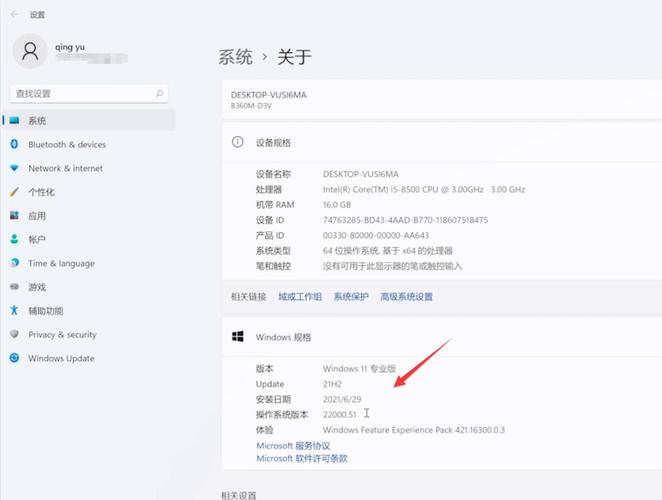Viewport: 662px width, 500px height.
Task: Click the 设备 ID value
Action: pos(405,220)
